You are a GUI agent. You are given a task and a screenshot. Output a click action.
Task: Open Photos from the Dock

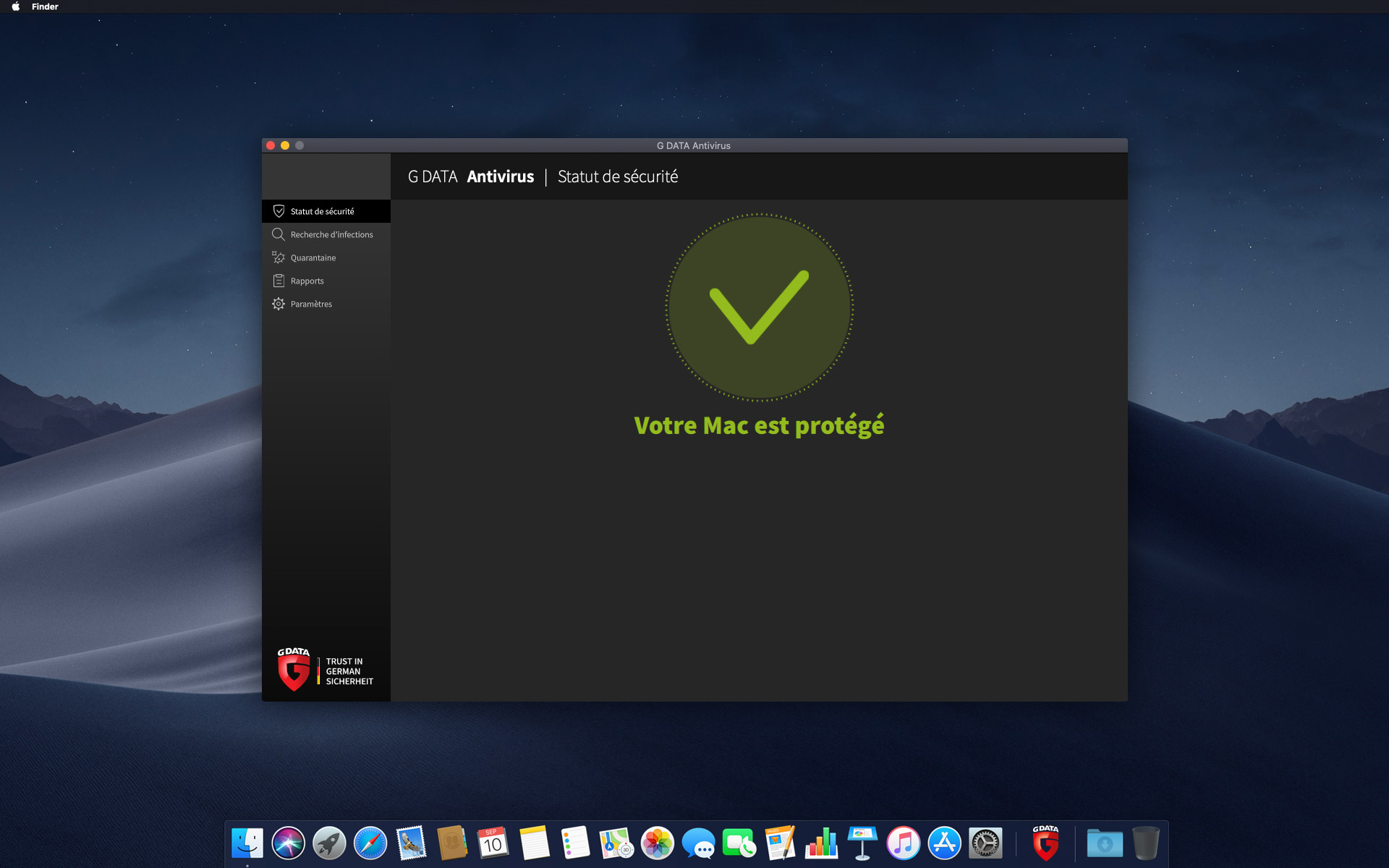pyautogui.click(x=658, y=843)
